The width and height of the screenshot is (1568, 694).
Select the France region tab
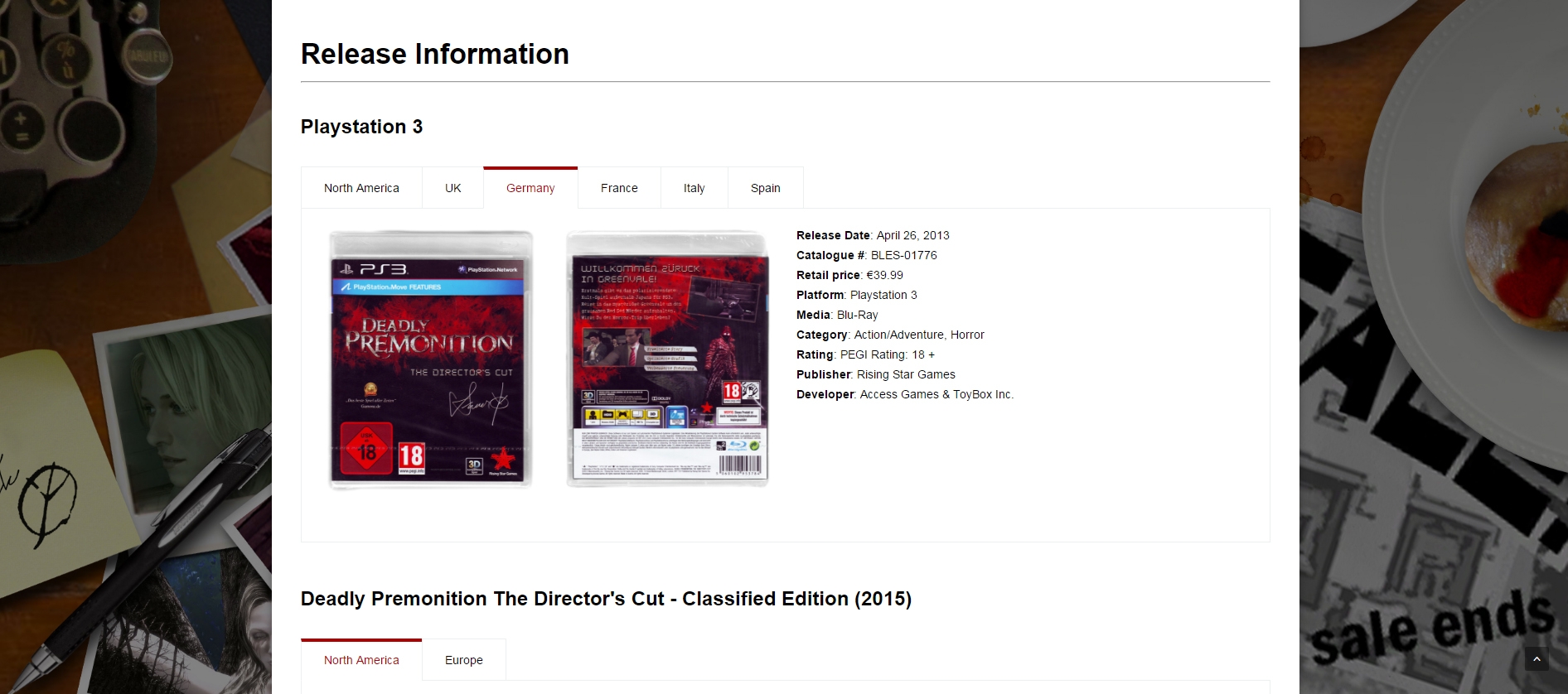click(x=619, y=188)
